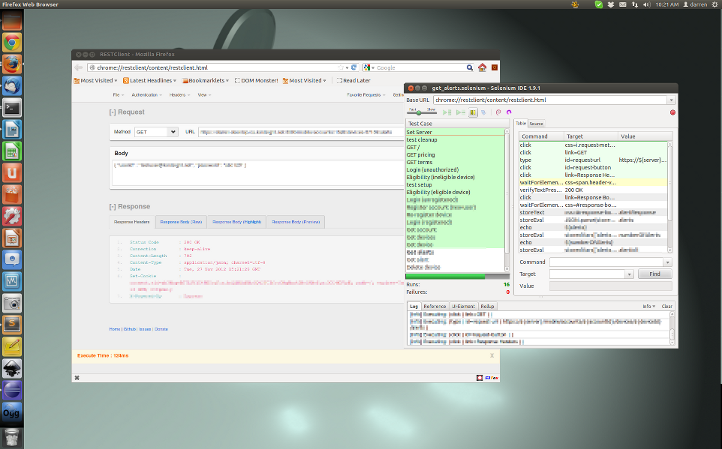722x449 pixels.
Task: Click the volume icon in system tray
Action: [646, 5]
